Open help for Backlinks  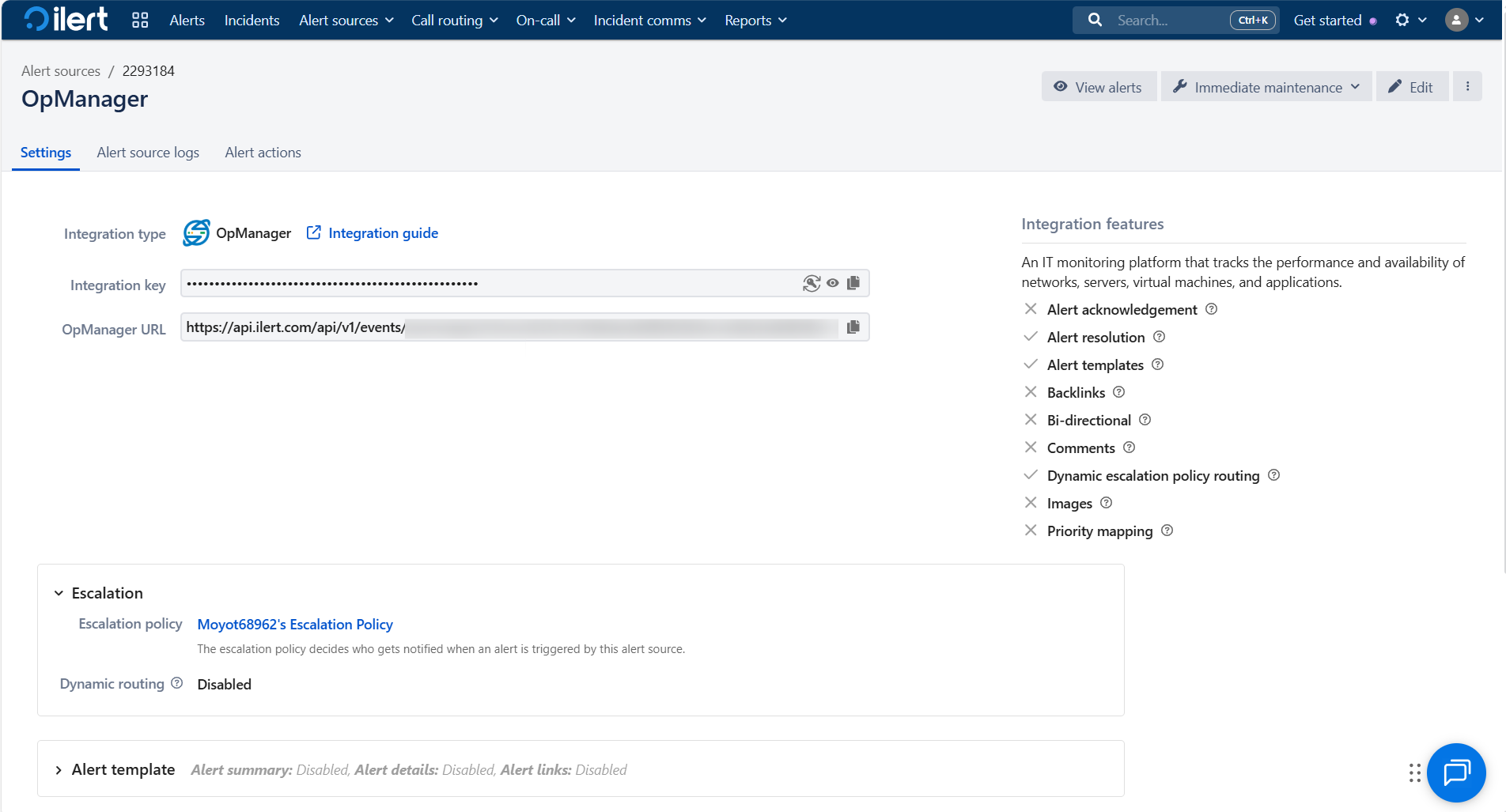coord(1118,392)
